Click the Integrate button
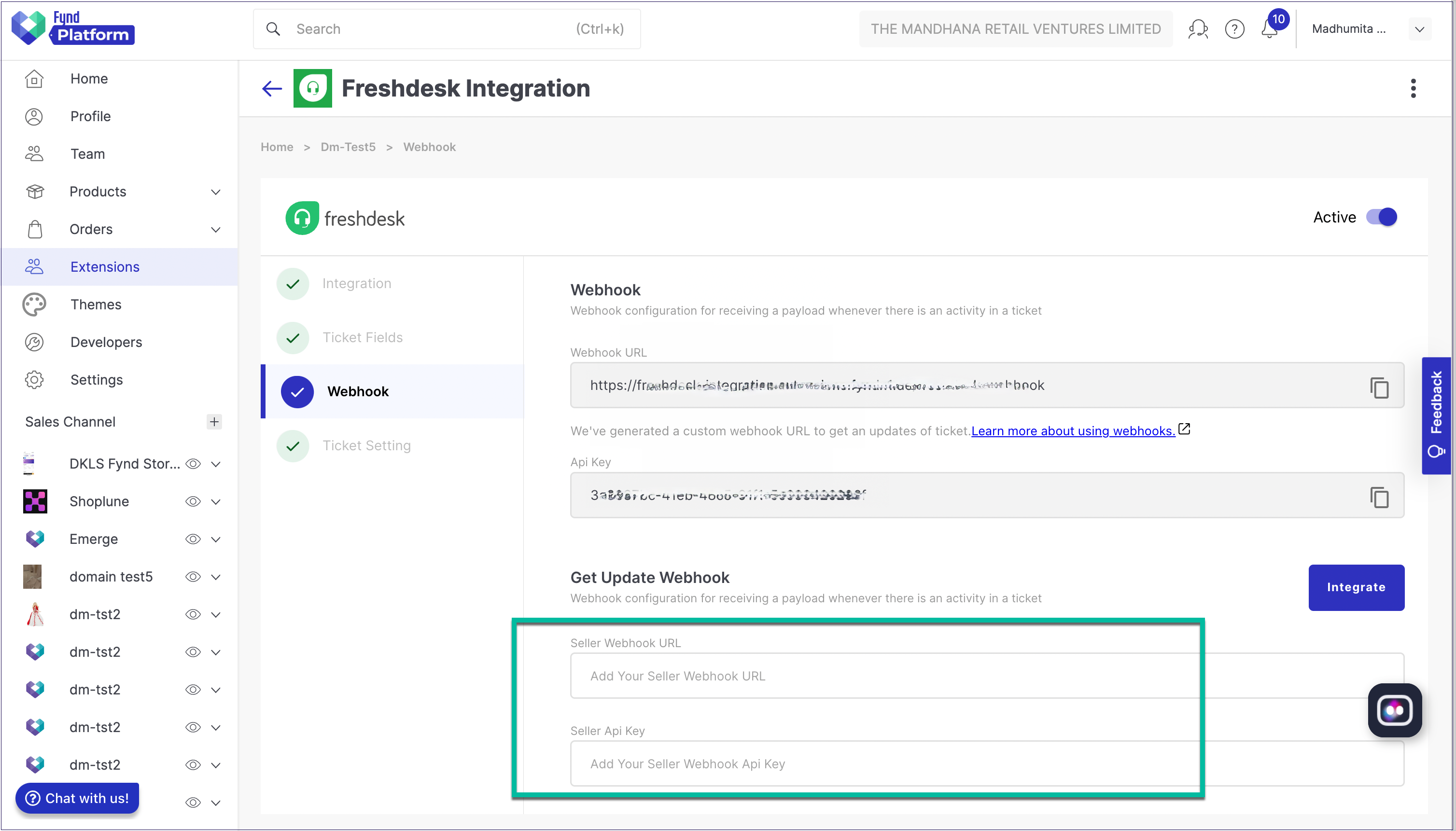The image size is (1456, 831). click(x=1356, y=587)
